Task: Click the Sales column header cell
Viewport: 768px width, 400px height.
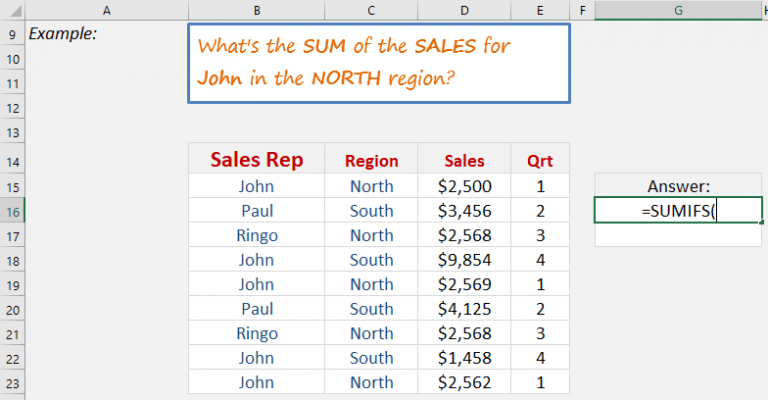Action: 465,161
